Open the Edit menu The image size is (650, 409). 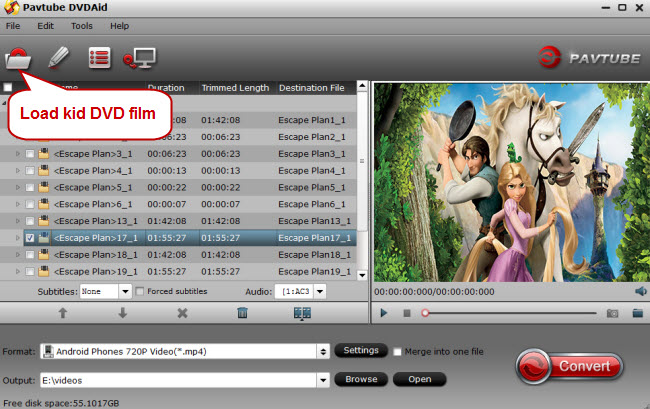pos(46,26)
